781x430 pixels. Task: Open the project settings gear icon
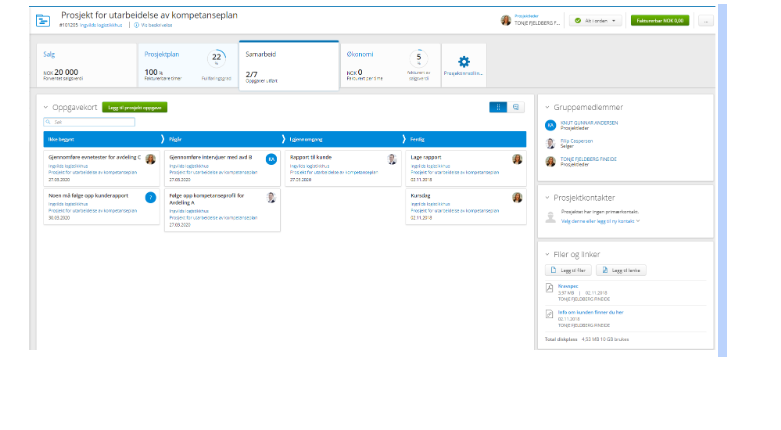click(x=464, y=62)
